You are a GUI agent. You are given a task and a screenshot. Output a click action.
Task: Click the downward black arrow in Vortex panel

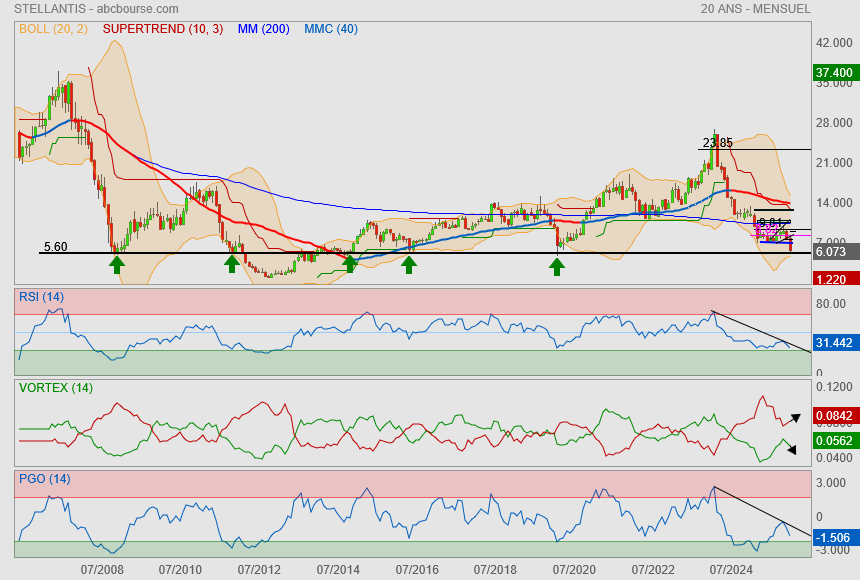coord(790,449)
